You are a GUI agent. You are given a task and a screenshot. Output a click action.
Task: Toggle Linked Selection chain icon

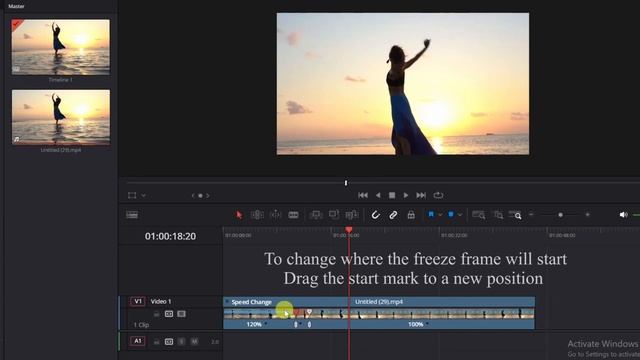pyautogui.click(x=393, y=215)
